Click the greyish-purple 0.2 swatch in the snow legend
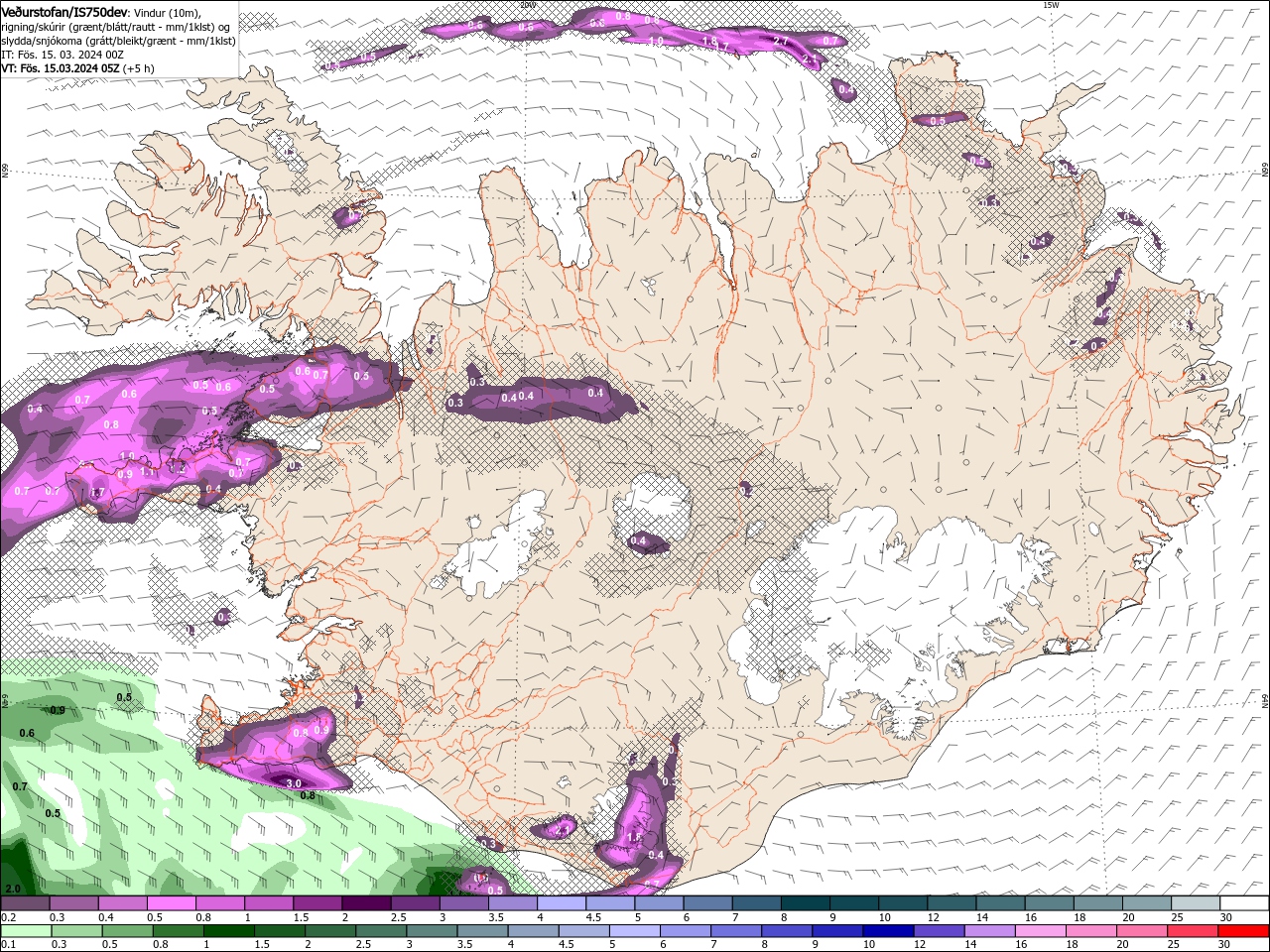 pos(25,903)
